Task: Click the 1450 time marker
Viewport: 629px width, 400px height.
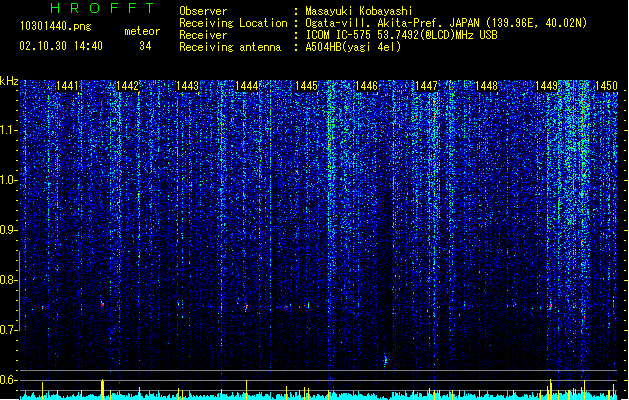Action: pyautogui.click(x=607, y=86)
